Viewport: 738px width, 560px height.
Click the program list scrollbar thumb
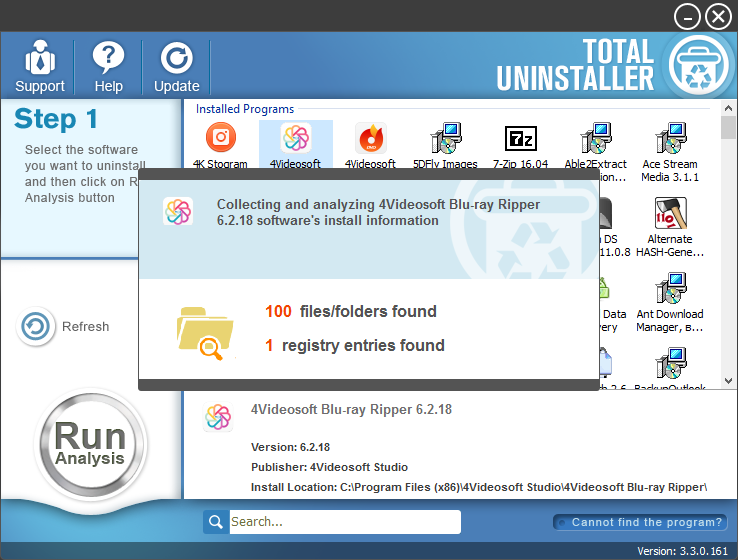coord(728,127)
